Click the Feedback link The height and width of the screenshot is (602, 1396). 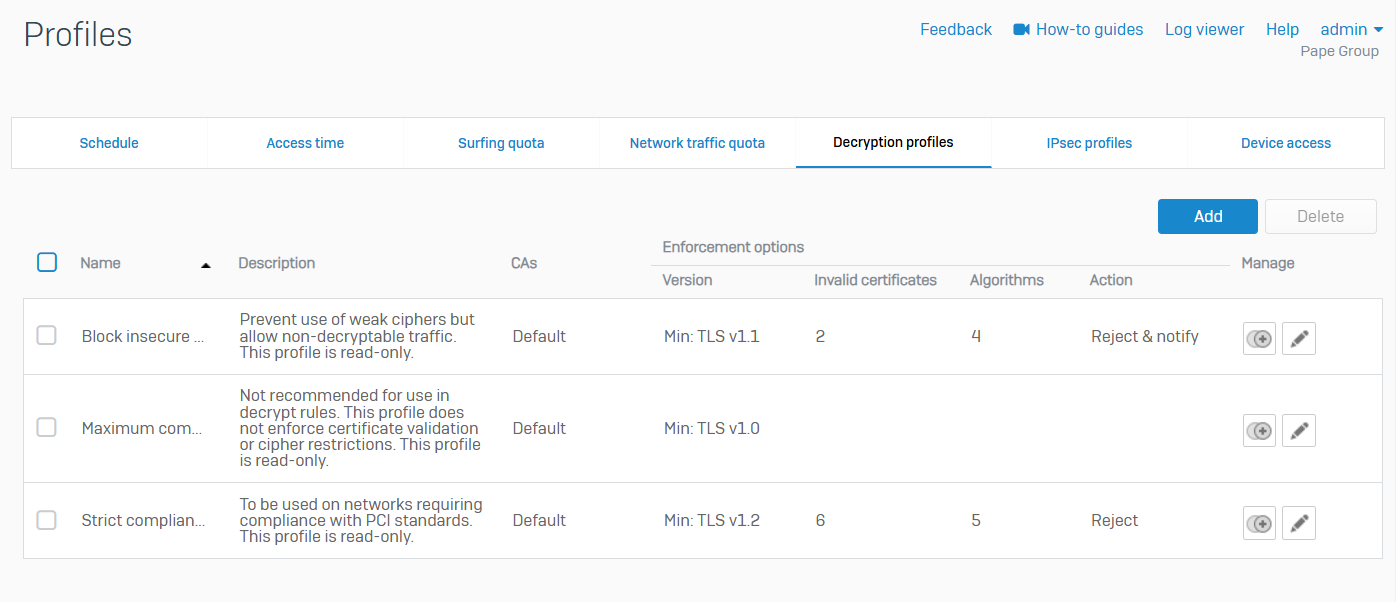955,30
